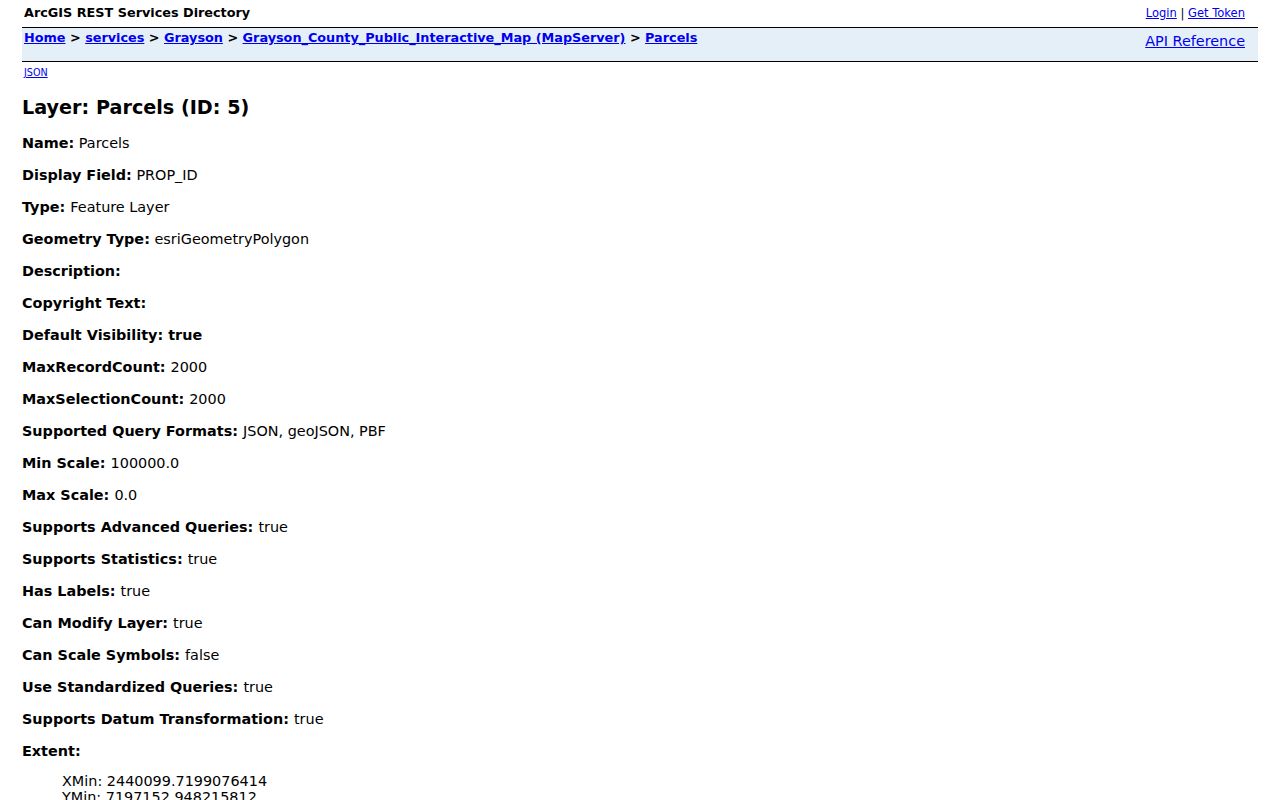Click the Extent label
Screen dimensions: 1280x800
[51, 751]
